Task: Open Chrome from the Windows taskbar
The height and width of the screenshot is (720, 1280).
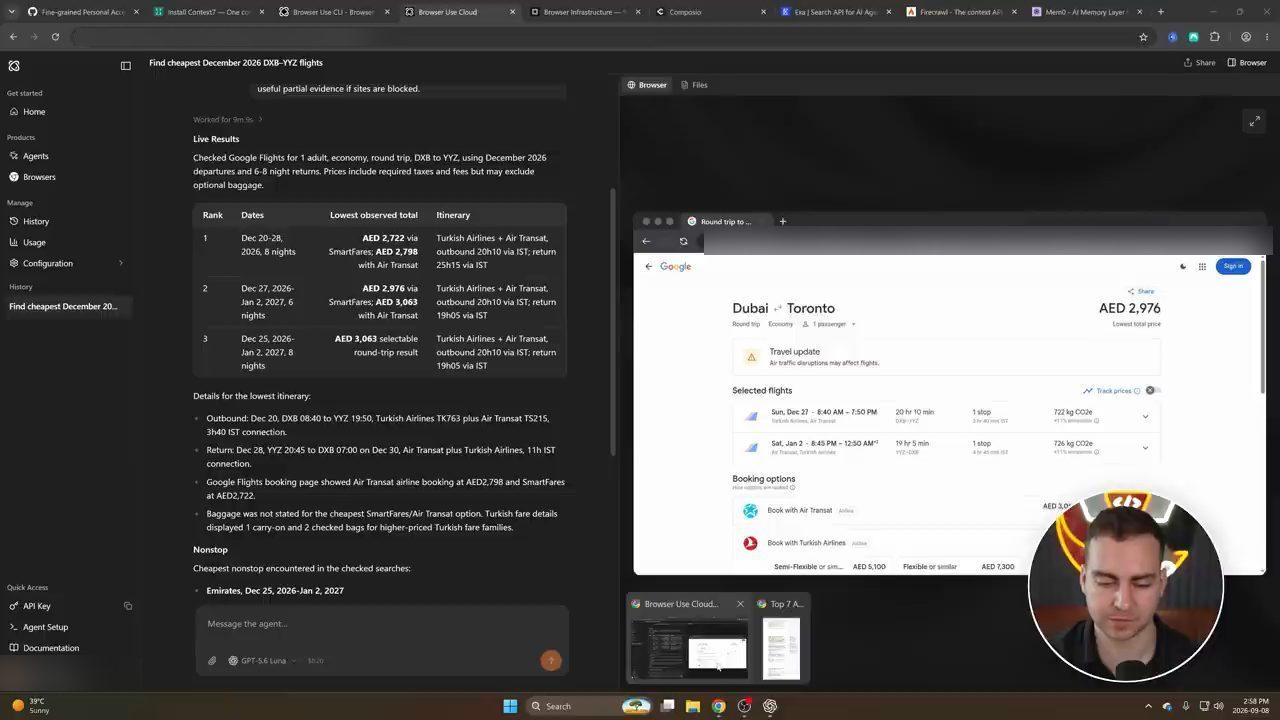Action: [x=718, y=706]
